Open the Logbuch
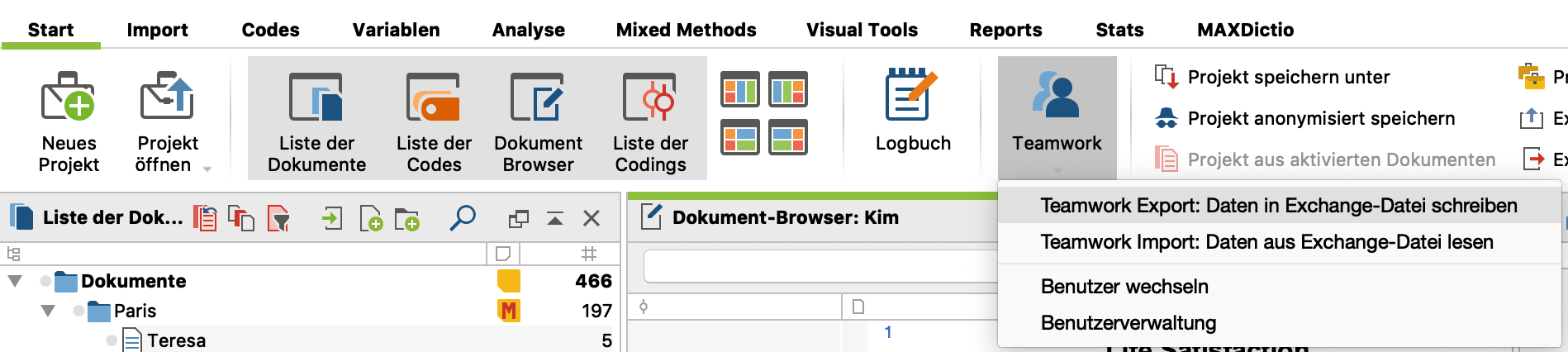1568x352 pixels. pyautogui.click(x=913, y=111)
